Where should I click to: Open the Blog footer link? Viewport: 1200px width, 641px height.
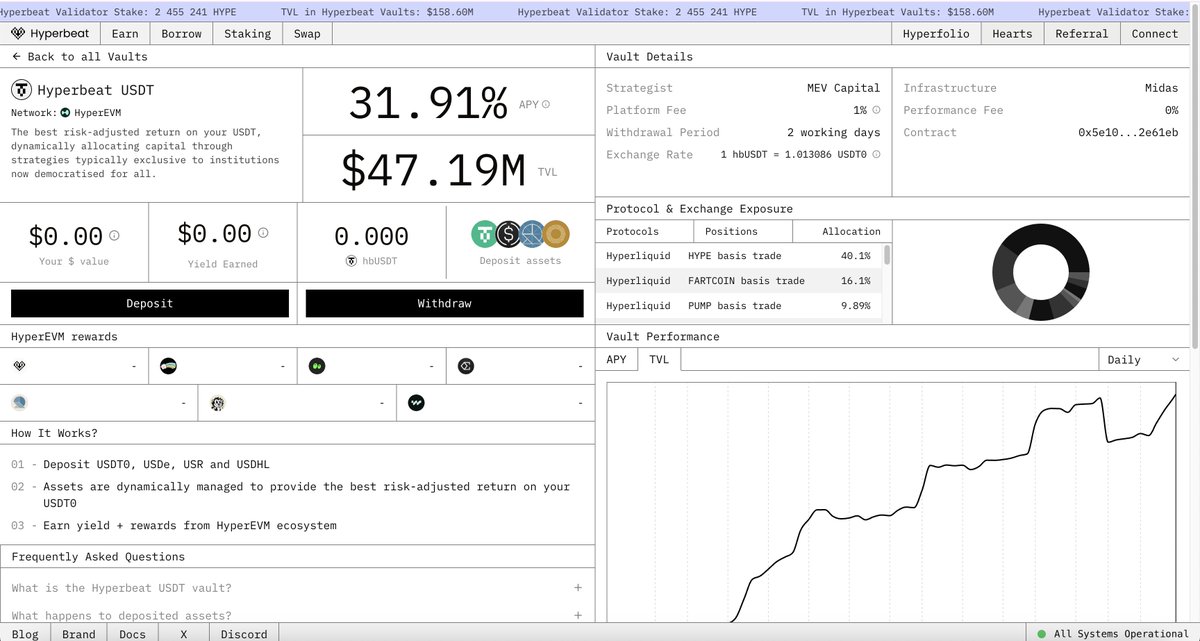(25, 634)
